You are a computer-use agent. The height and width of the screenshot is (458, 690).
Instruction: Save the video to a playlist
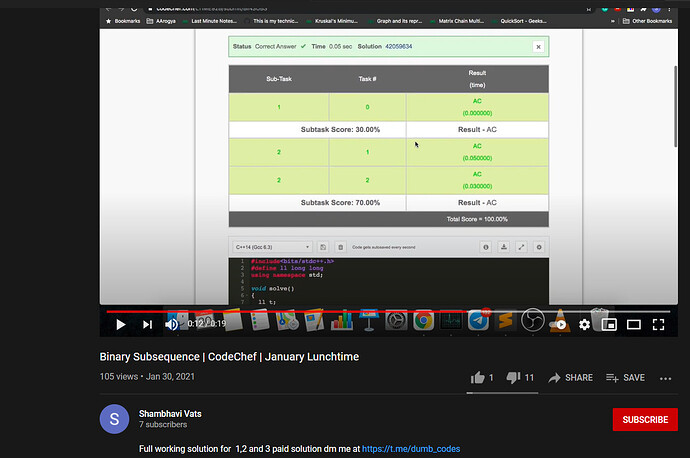pos(625,377)
